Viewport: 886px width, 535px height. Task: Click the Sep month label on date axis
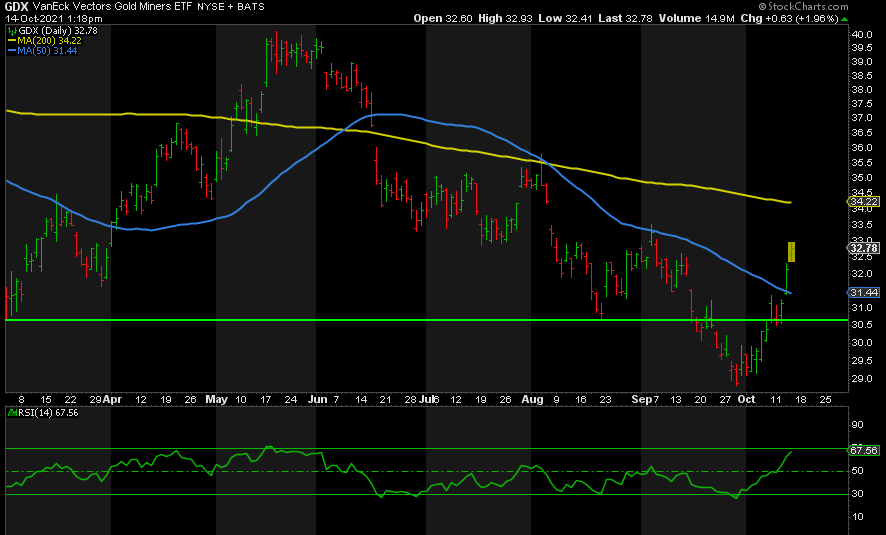(x=641, y=399)
